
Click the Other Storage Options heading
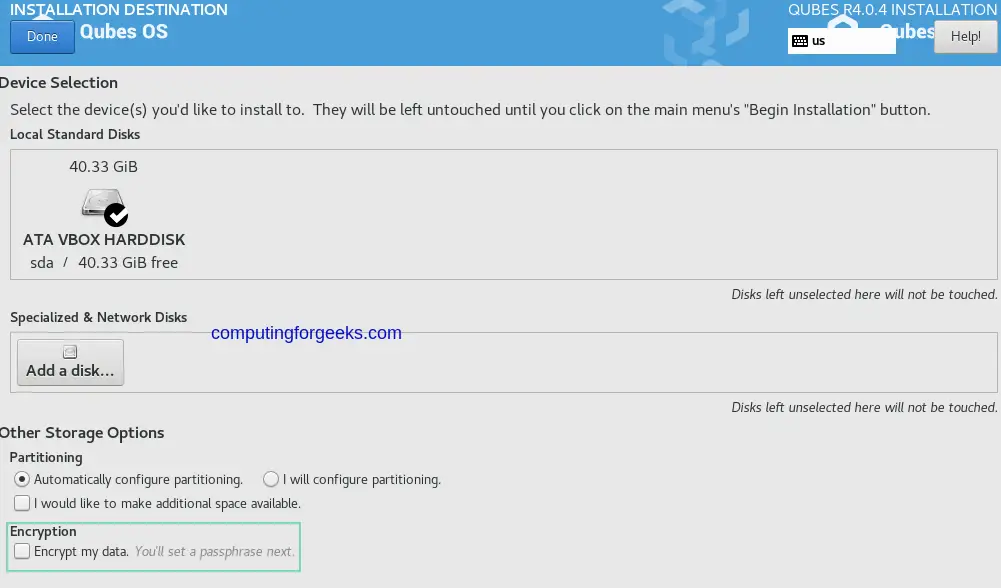[82, 433]
